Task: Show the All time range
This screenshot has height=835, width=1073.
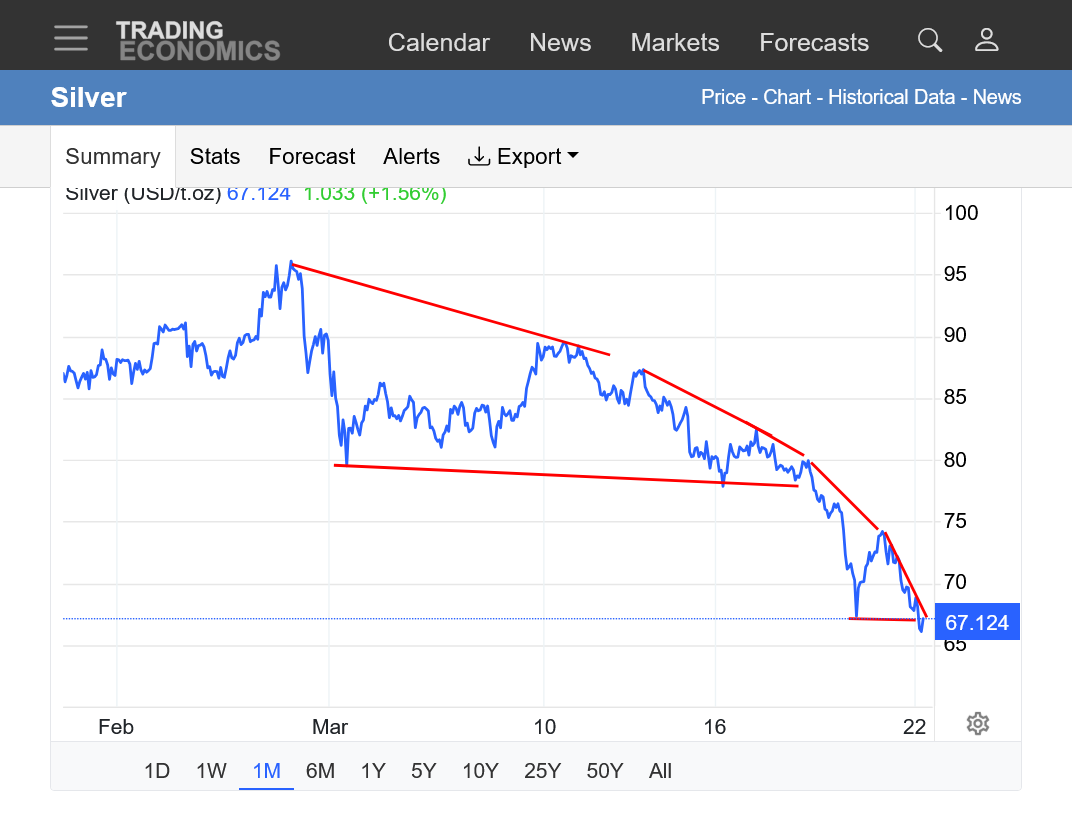Action: point(660,771)
